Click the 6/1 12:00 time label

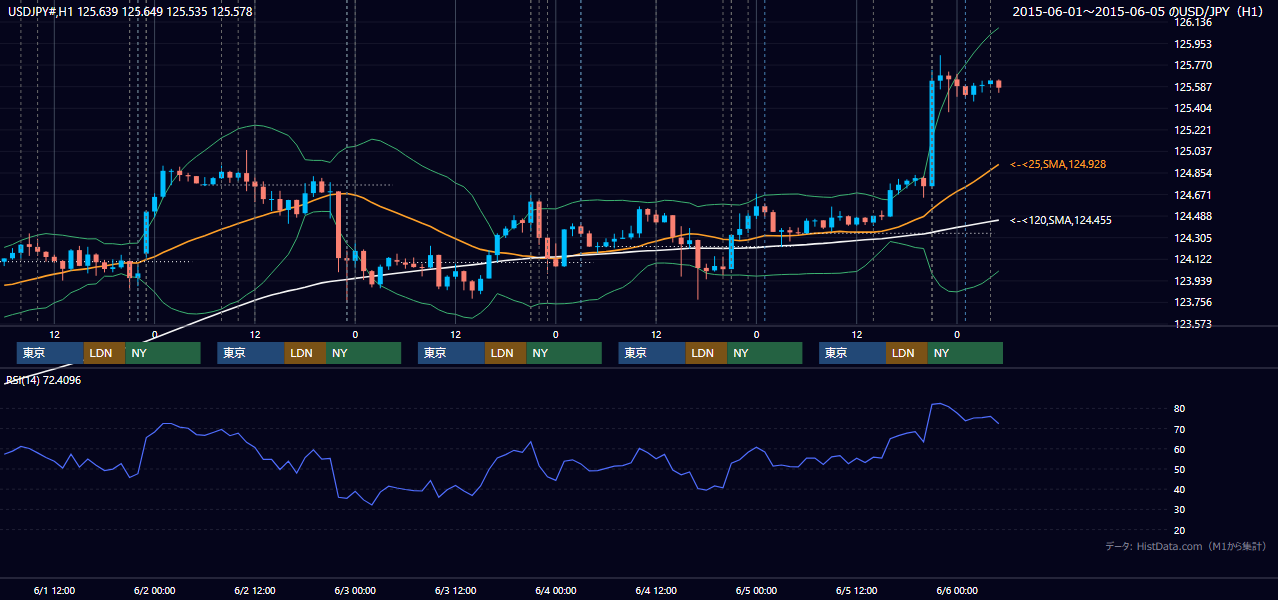coord(54,590)
